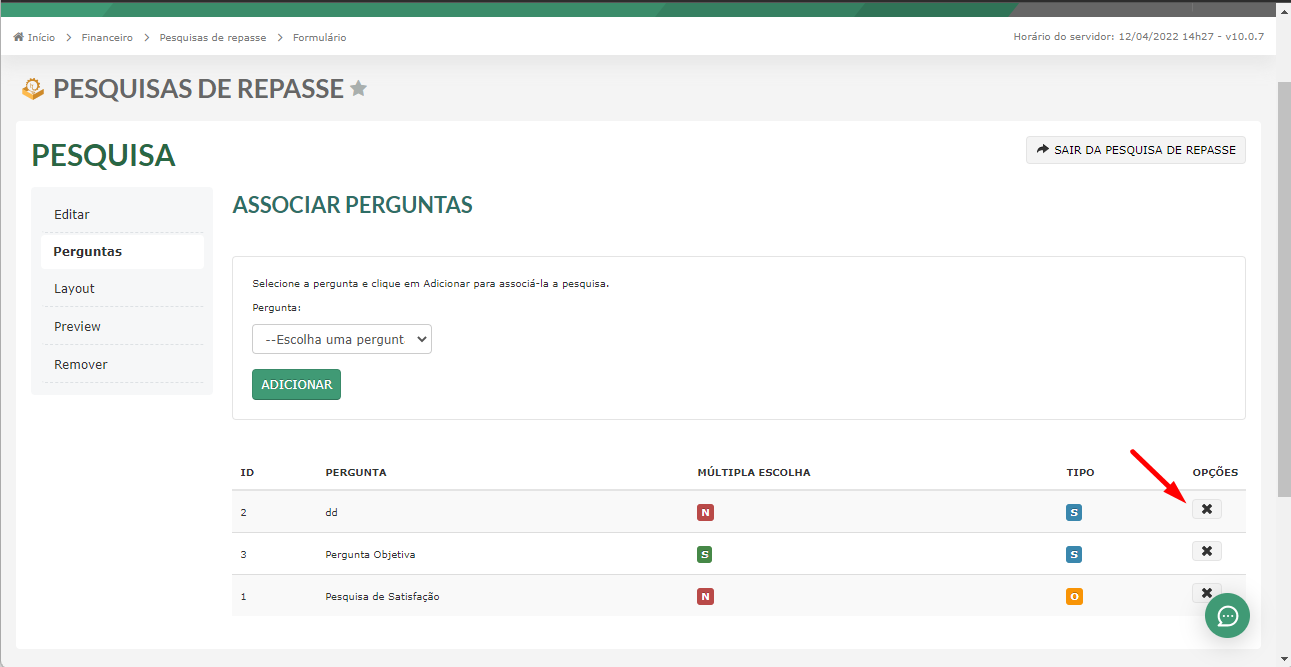
Task: Go to Início breadcrumb link
Action: (41, 37)
